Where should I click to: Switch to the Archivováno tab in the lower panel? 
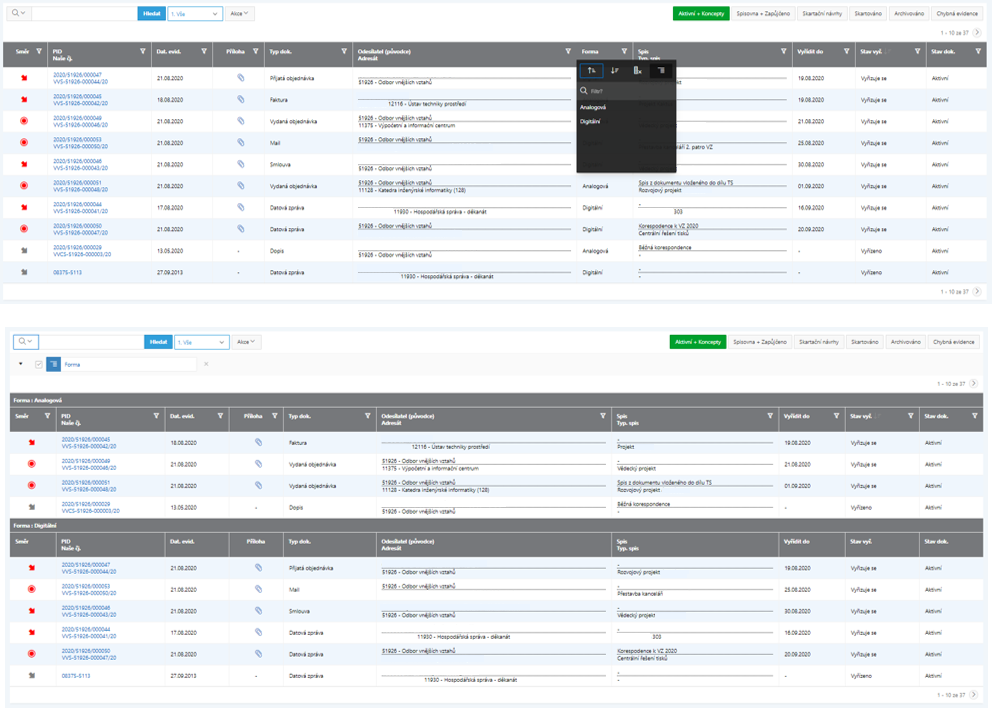906,342
